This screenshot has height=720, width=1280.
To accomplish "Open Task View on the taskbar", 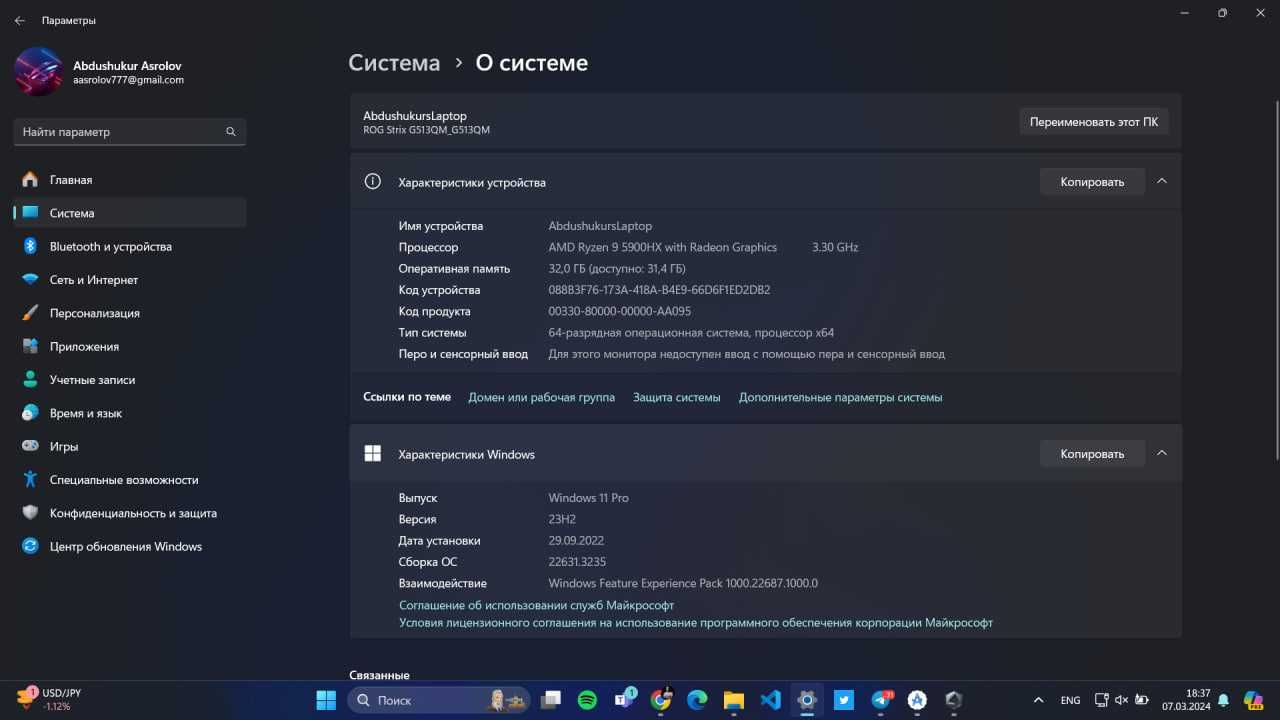I will pos(551,700).
